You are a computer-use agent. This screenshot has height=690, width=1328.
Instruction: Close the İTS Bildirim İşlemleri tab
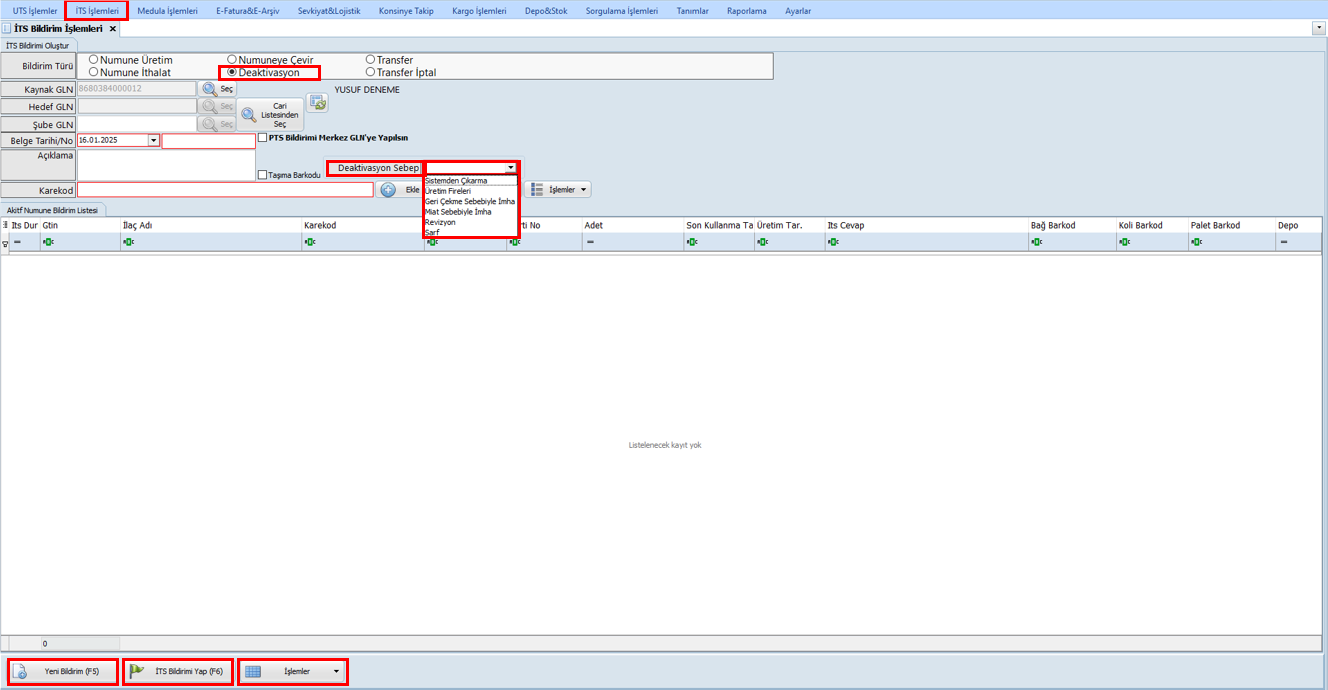pyautogui.click(x=113, y=29)
